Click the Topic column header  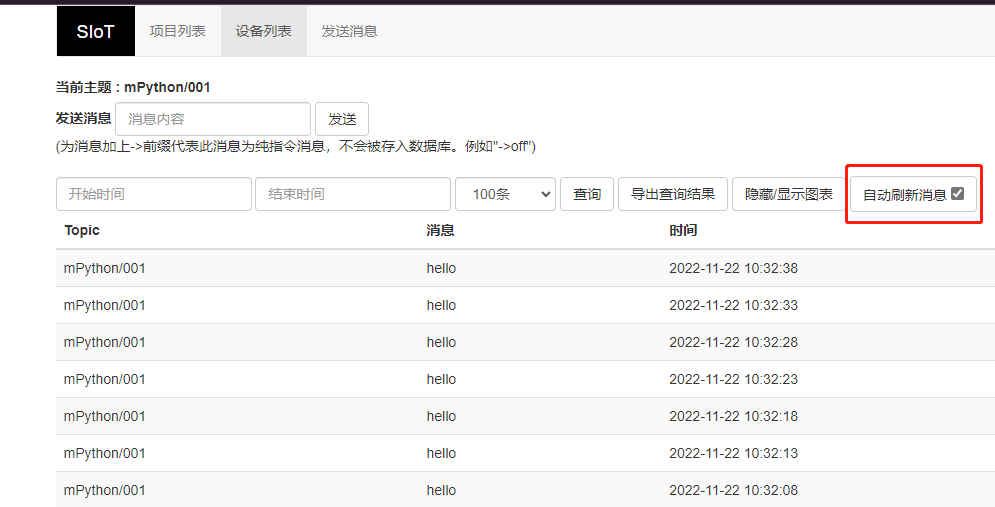(82, 230)
